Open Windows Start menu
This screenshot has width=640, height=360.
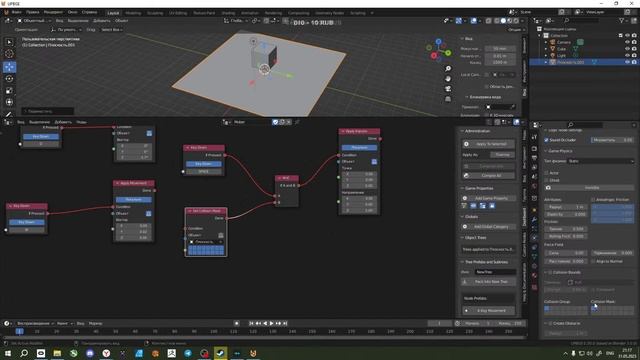(8, 353)
